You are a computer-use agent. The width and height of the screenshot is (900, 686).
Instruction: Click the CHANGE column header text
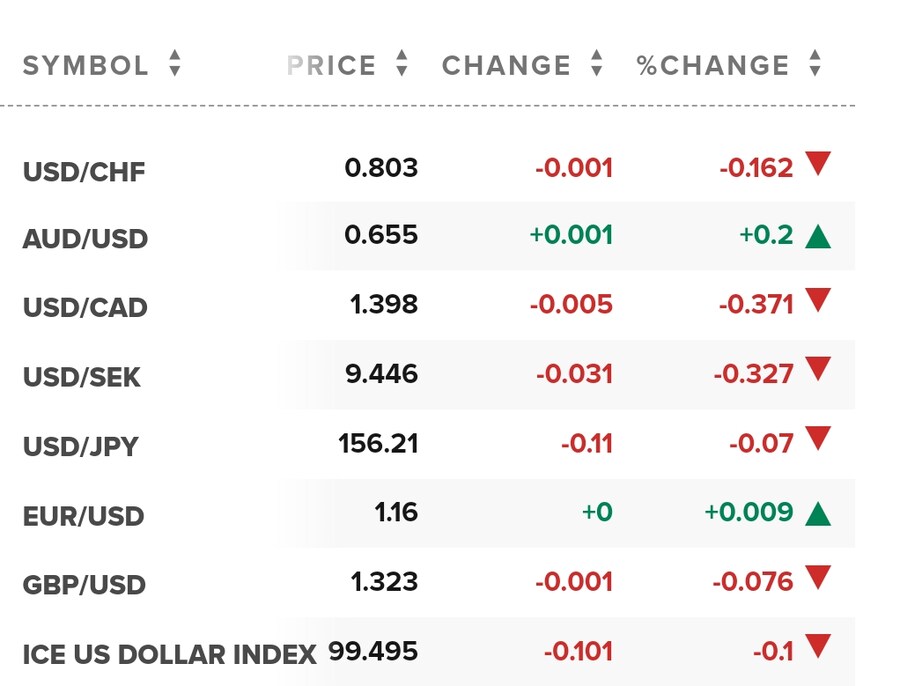[x=506, y=66]
